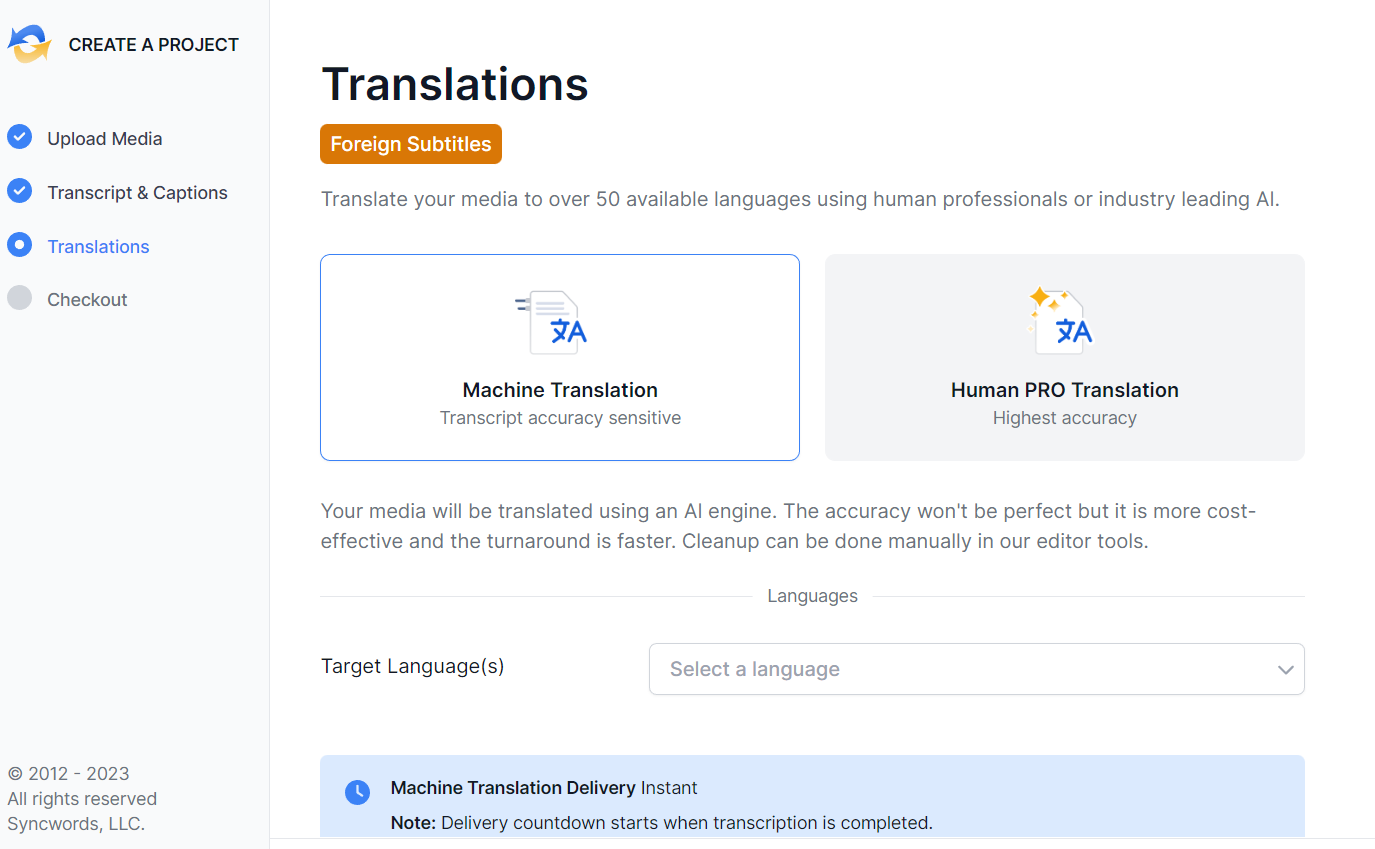Click the clock icon in delivery notice
The height and width of the screenshot is (849, 1375).
(x=357, y=792)
